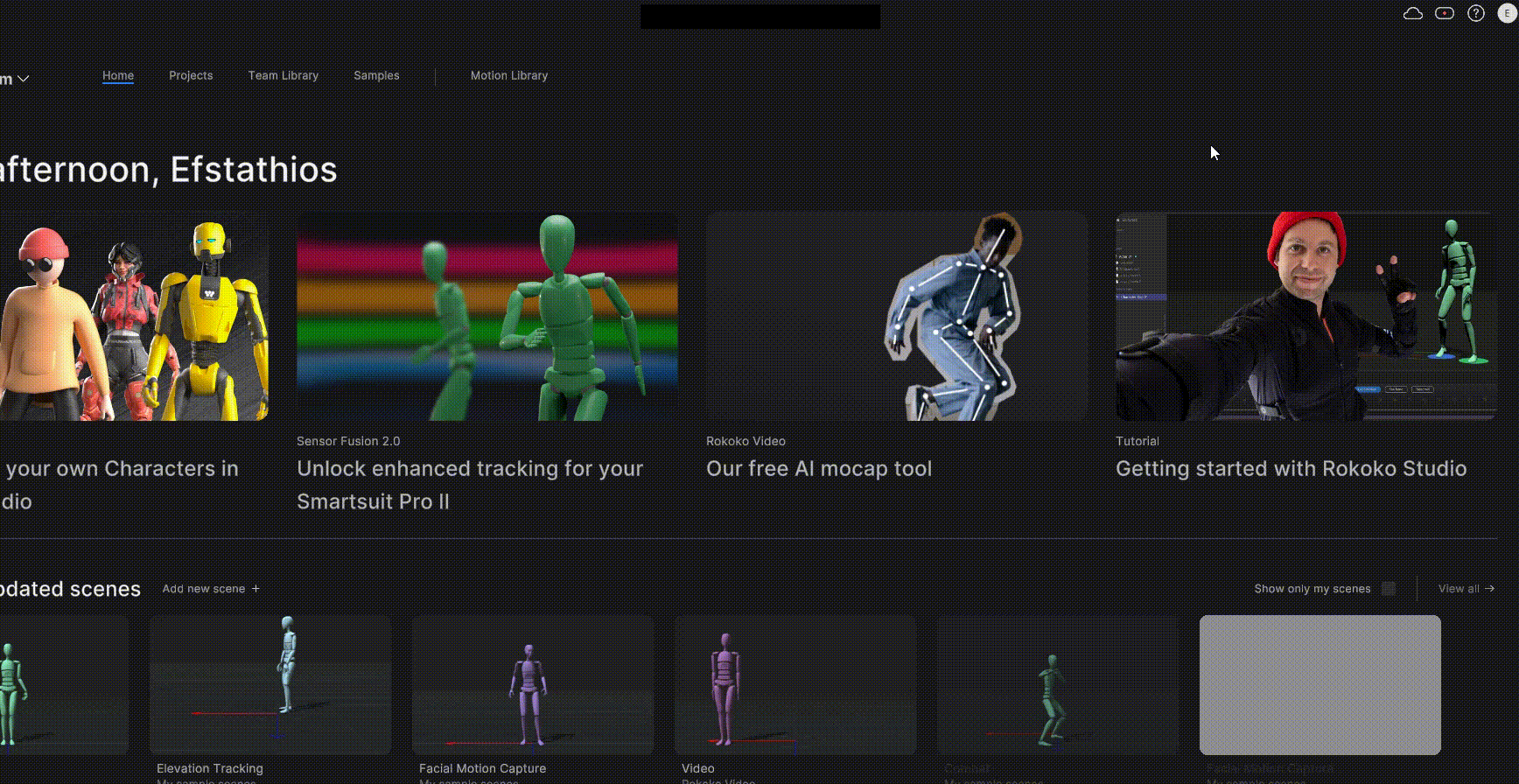
Task: Open the custom characters promo thumbnail
Action: 134,317
